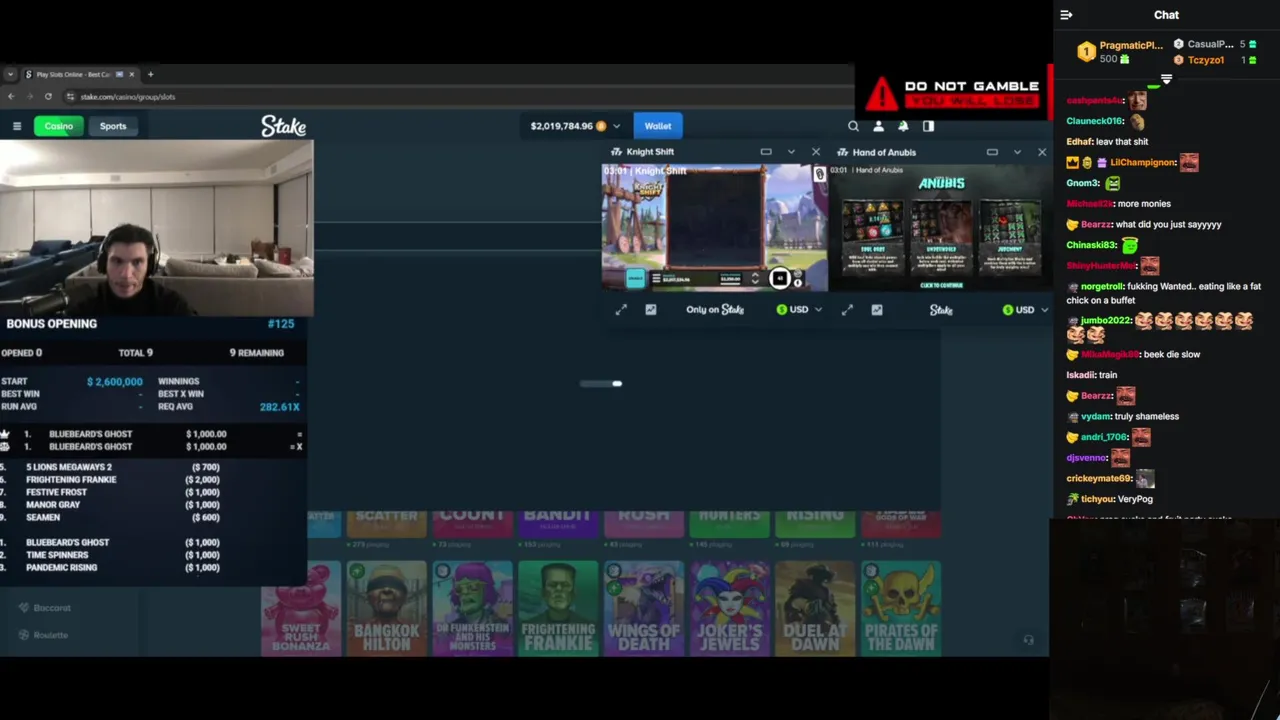Adjust Knight Shift bet stepper arrows

(x=755, y=279)
